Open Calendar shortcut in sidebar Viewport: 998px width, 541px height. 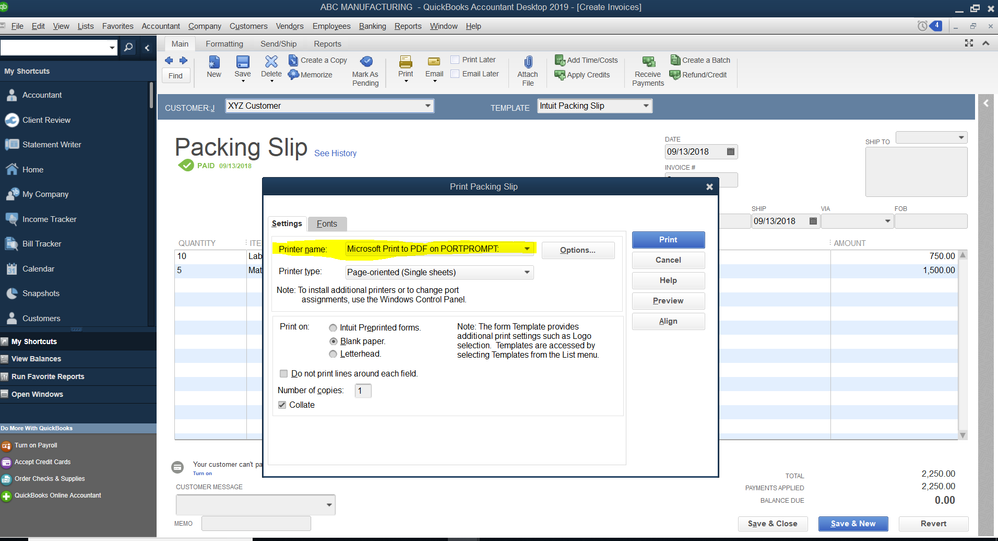(x=38, y=269)
